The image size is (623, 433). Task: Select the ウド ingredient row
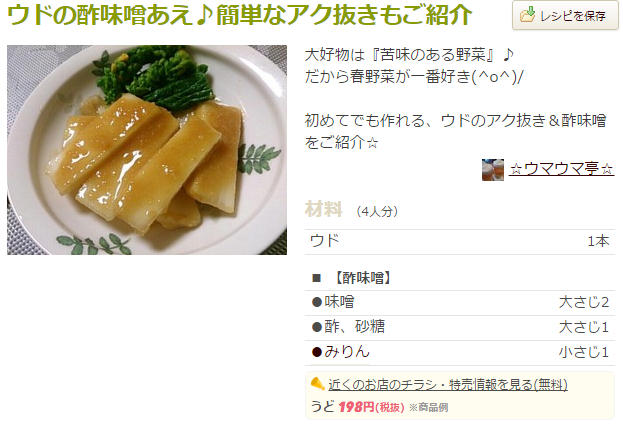[x=460, y=242]
